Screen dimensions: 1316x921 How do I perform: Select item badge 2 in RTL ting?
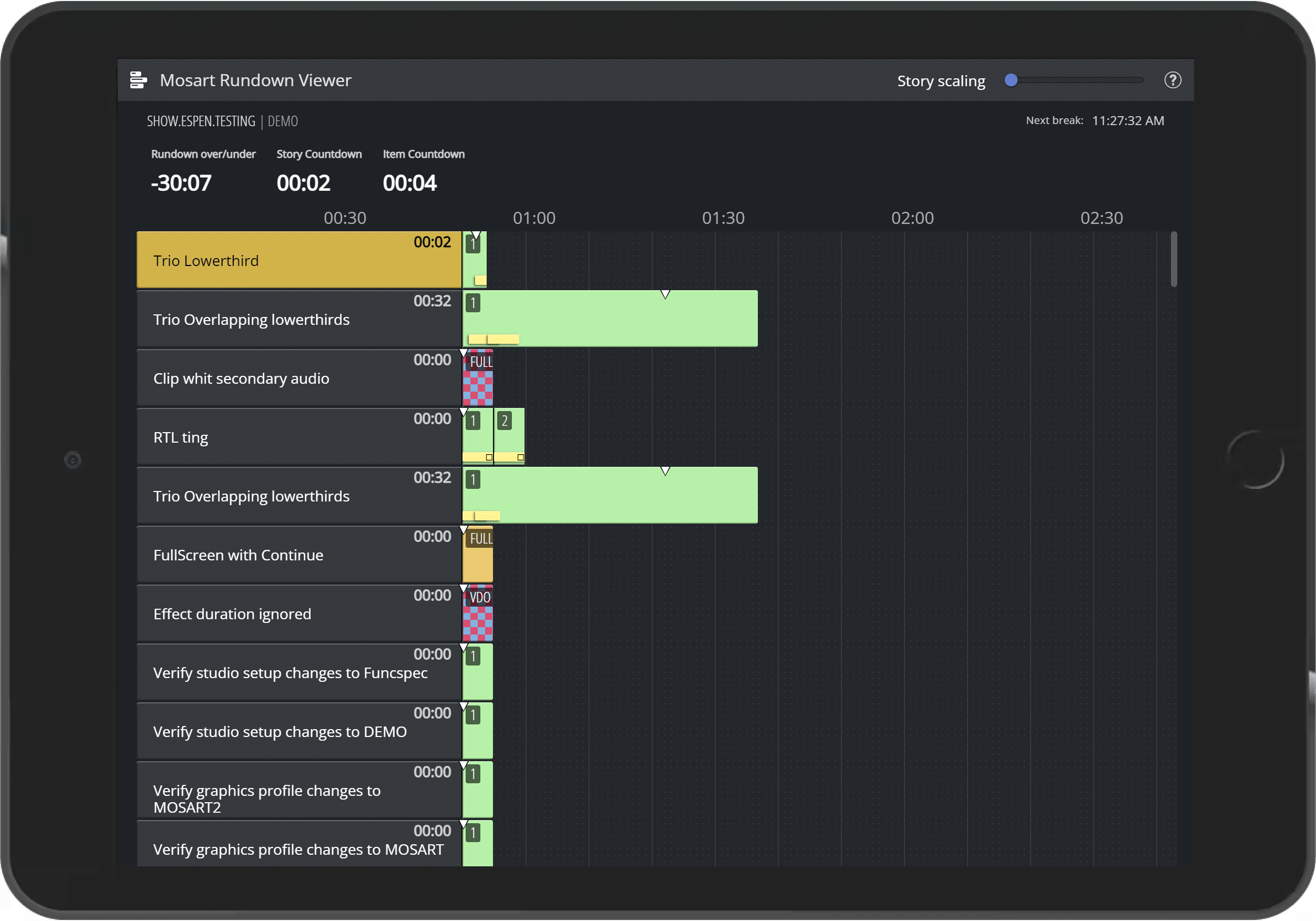[504, 421]
